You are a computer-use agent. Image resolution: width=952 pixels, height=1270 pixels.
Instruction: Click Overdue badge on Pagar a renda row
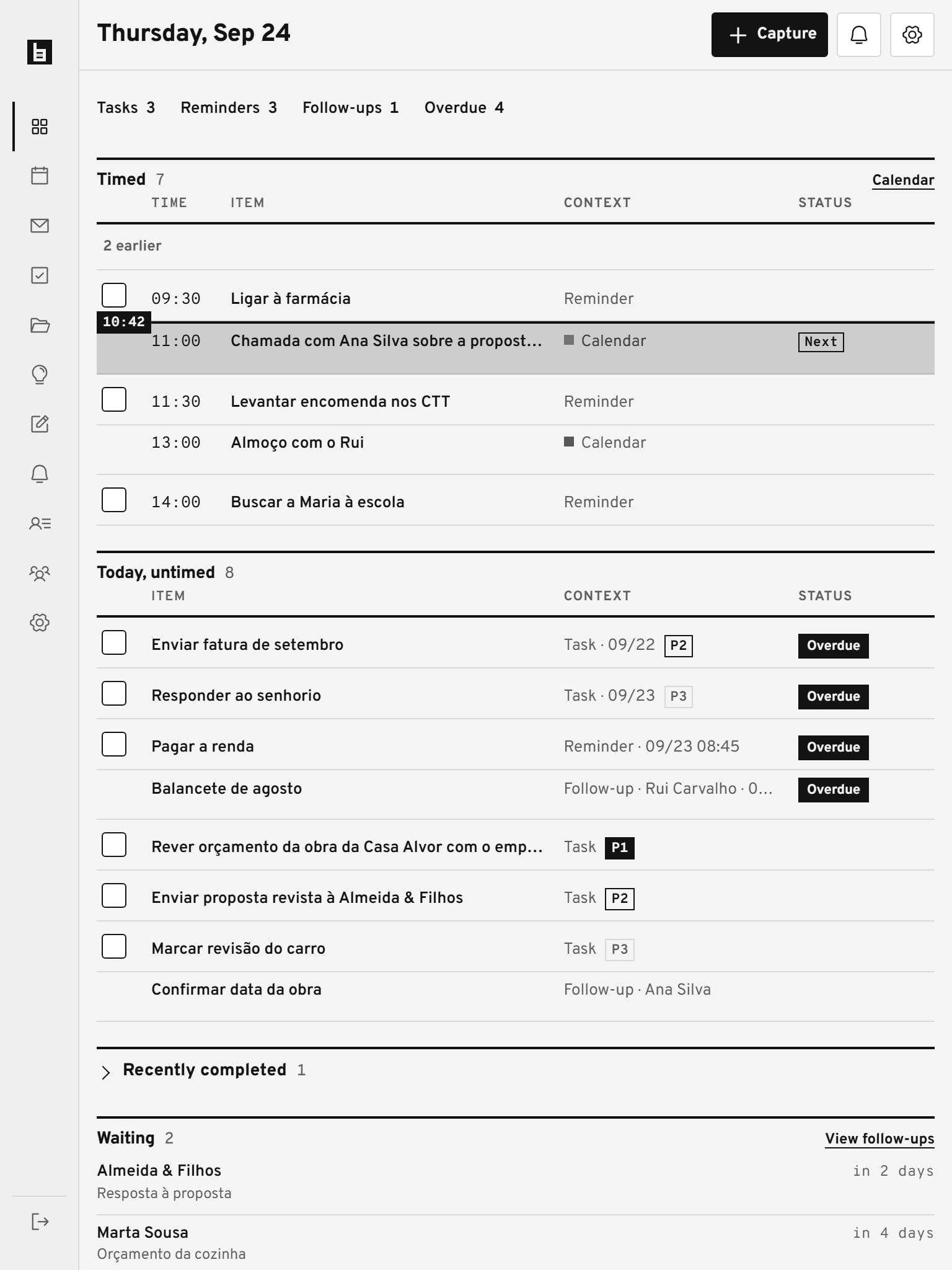834,747
